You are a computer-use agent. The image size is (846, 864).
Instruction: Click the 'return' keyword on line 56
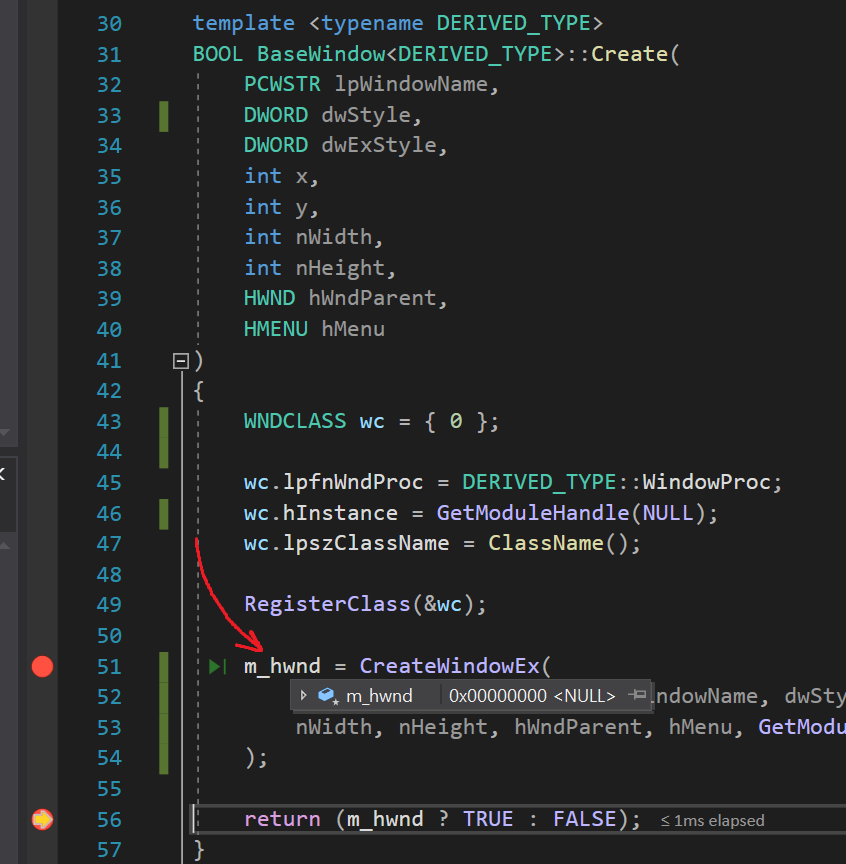282,819
